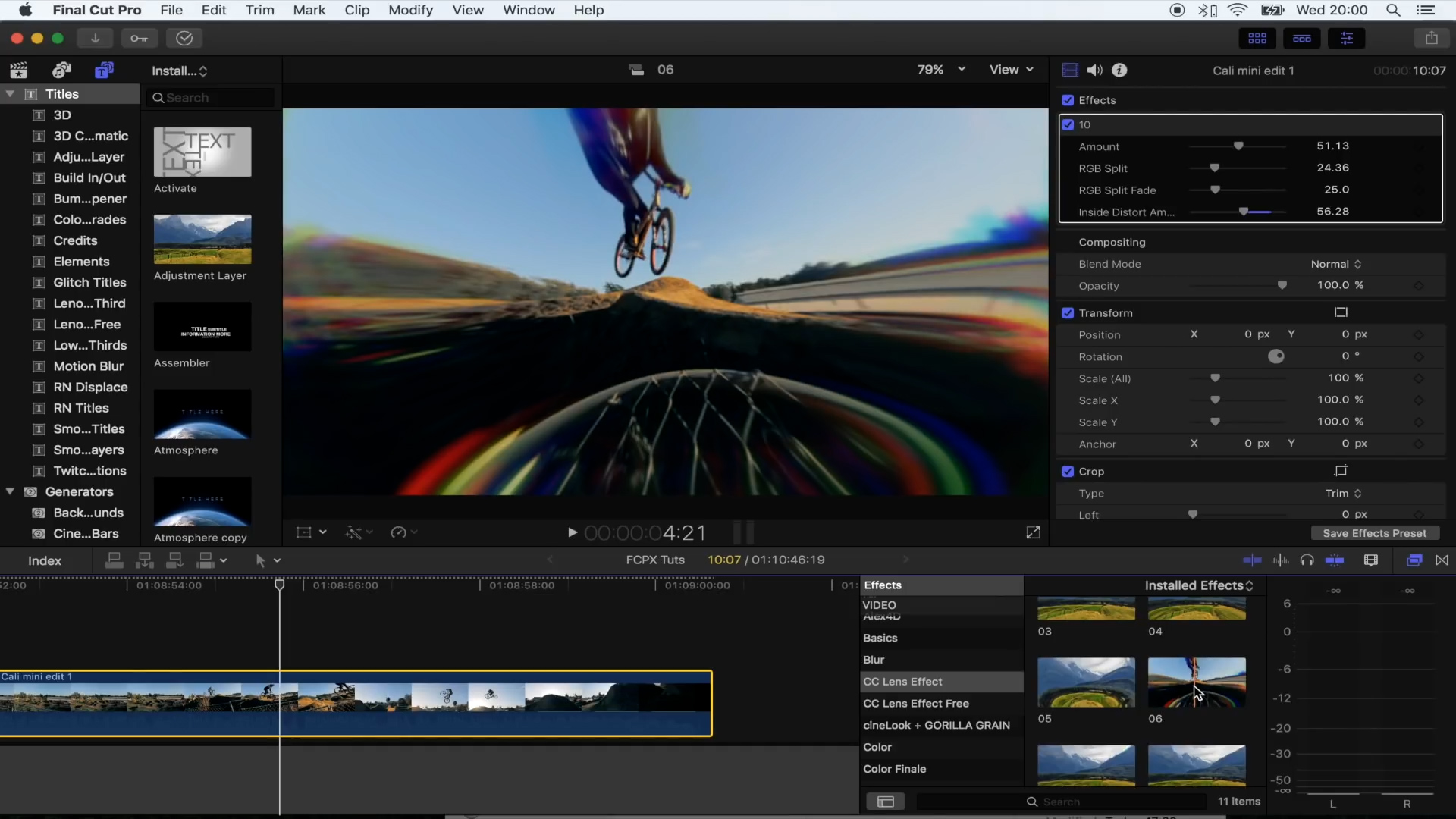Toggle audio skimming waveform icon

click(x=1280, y=560)
